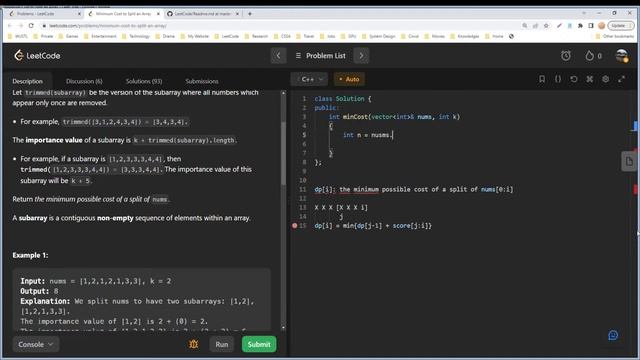Viewport: 640px width, 360px height.
Task: Open the zoom magnifier icon in address bar
Action: [524, 25]
